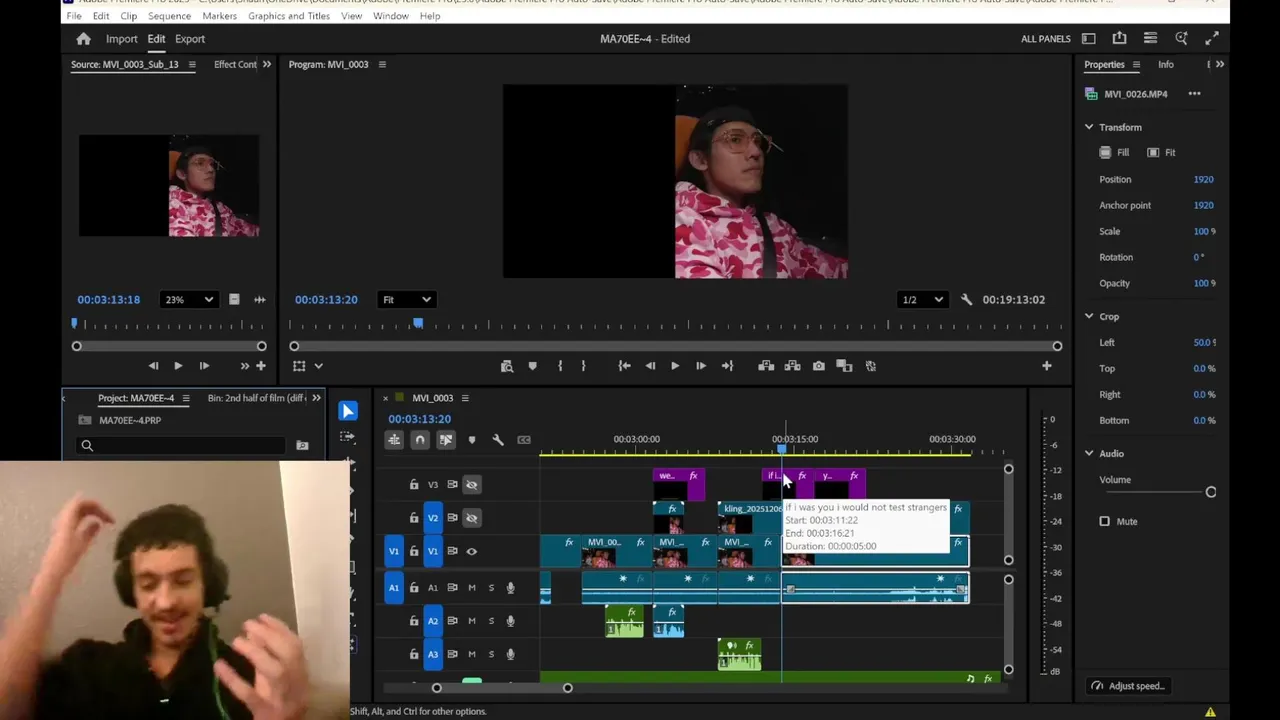This screenshot has height=720, width=1280.
Task: Open Program monitor button editor plus icon
Action: point(1047,366)
